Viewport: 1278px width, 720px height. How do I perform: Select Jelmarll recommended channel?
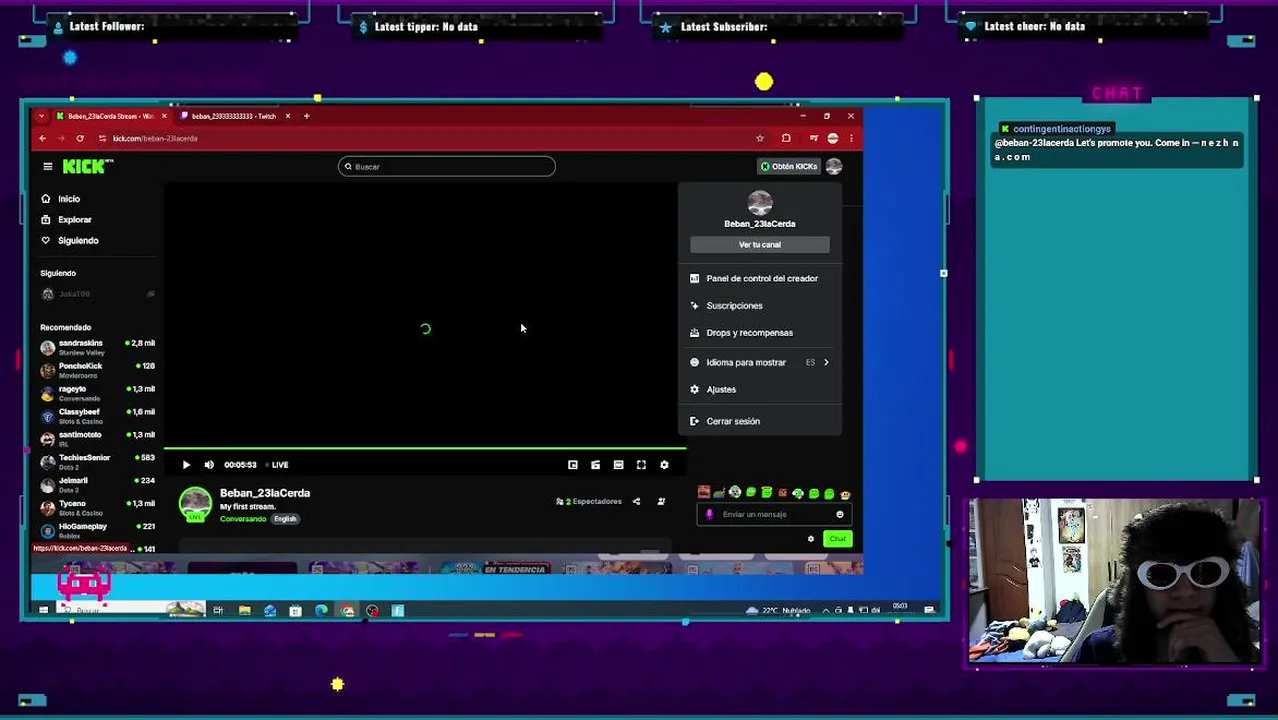tap(97, 485)
